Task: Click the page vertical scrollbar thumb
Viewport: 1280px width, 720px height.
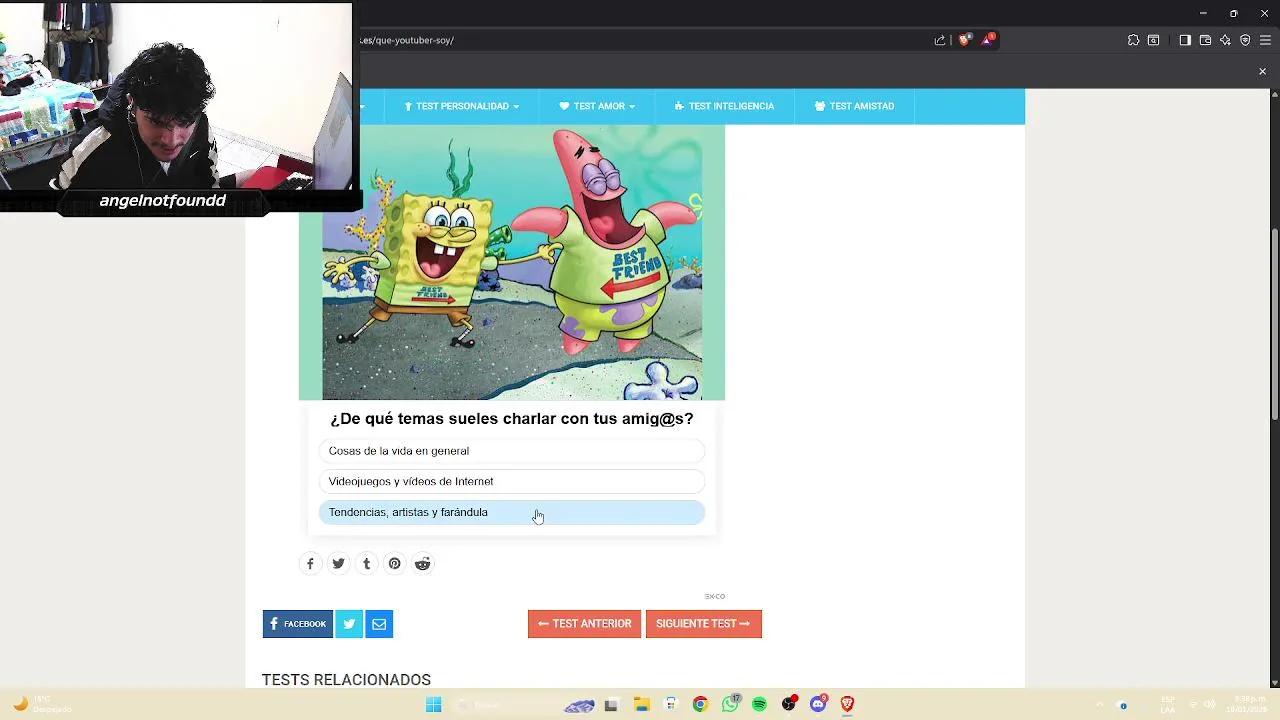Action: pyautogui.click(x=1274, y=325)
